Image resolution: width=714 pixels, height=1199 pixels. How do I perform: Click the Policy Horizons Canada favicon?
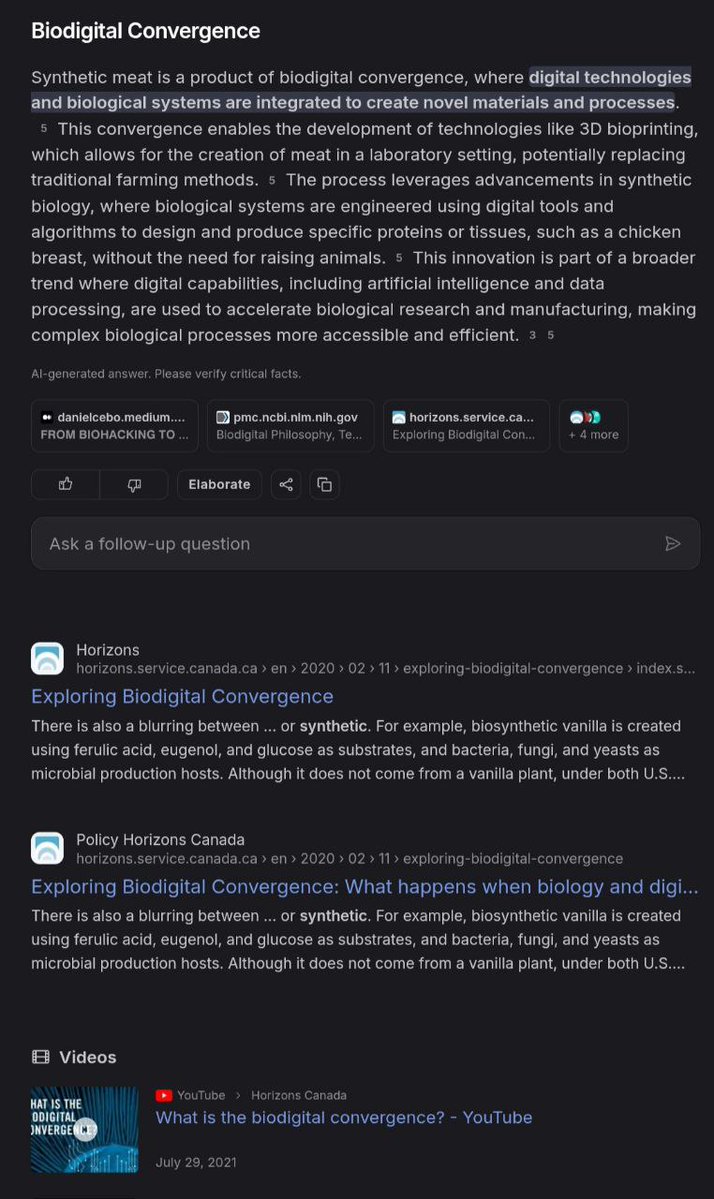(x=48, y=848)
